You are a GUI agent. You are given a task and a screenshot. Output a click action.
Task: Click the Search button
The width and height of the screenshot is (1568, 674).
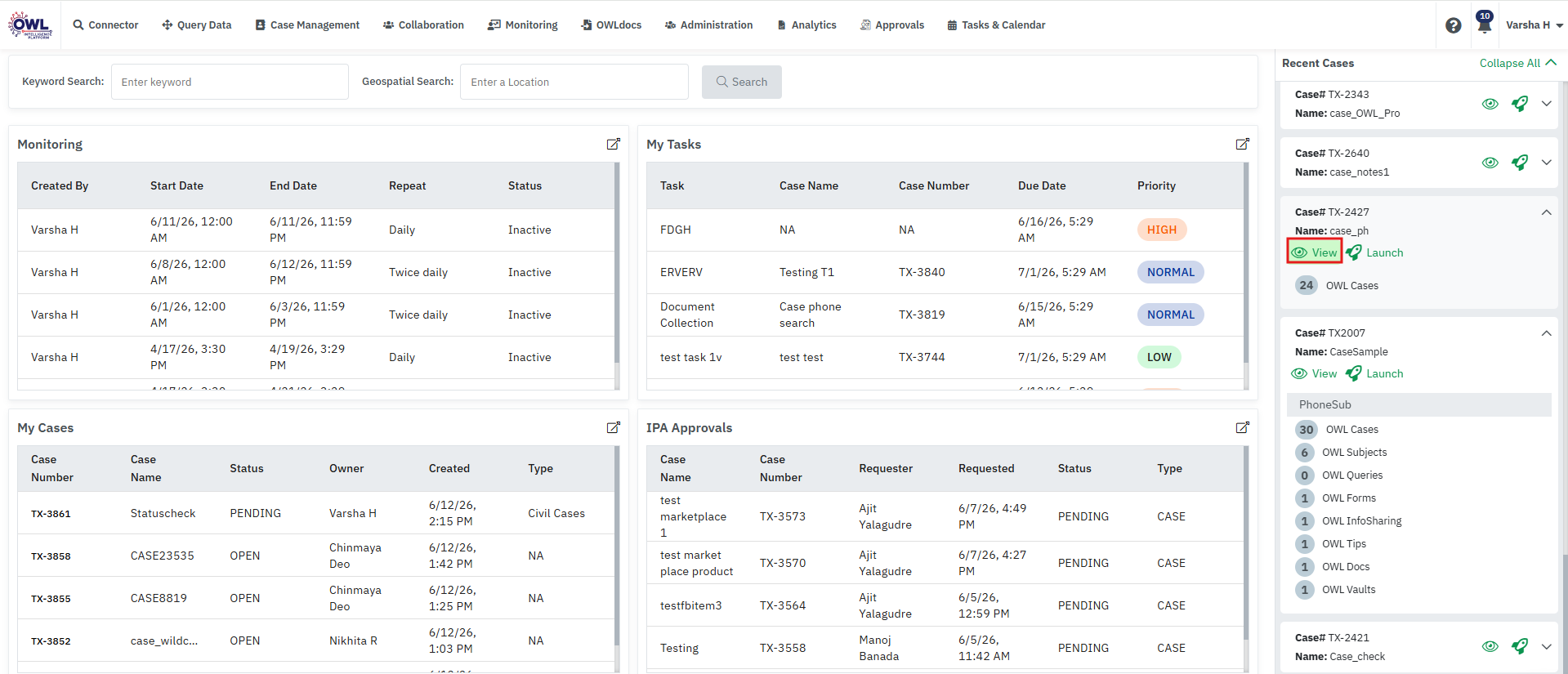[741, 82]
